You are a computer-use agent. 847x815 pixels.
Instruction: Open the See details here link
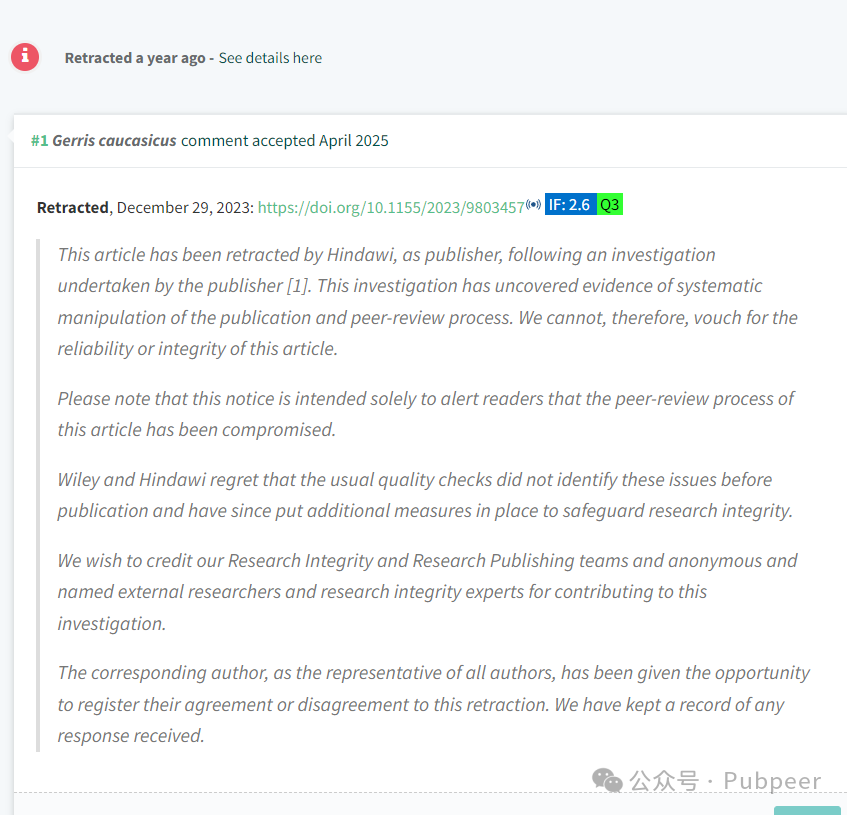click(270, 58)
